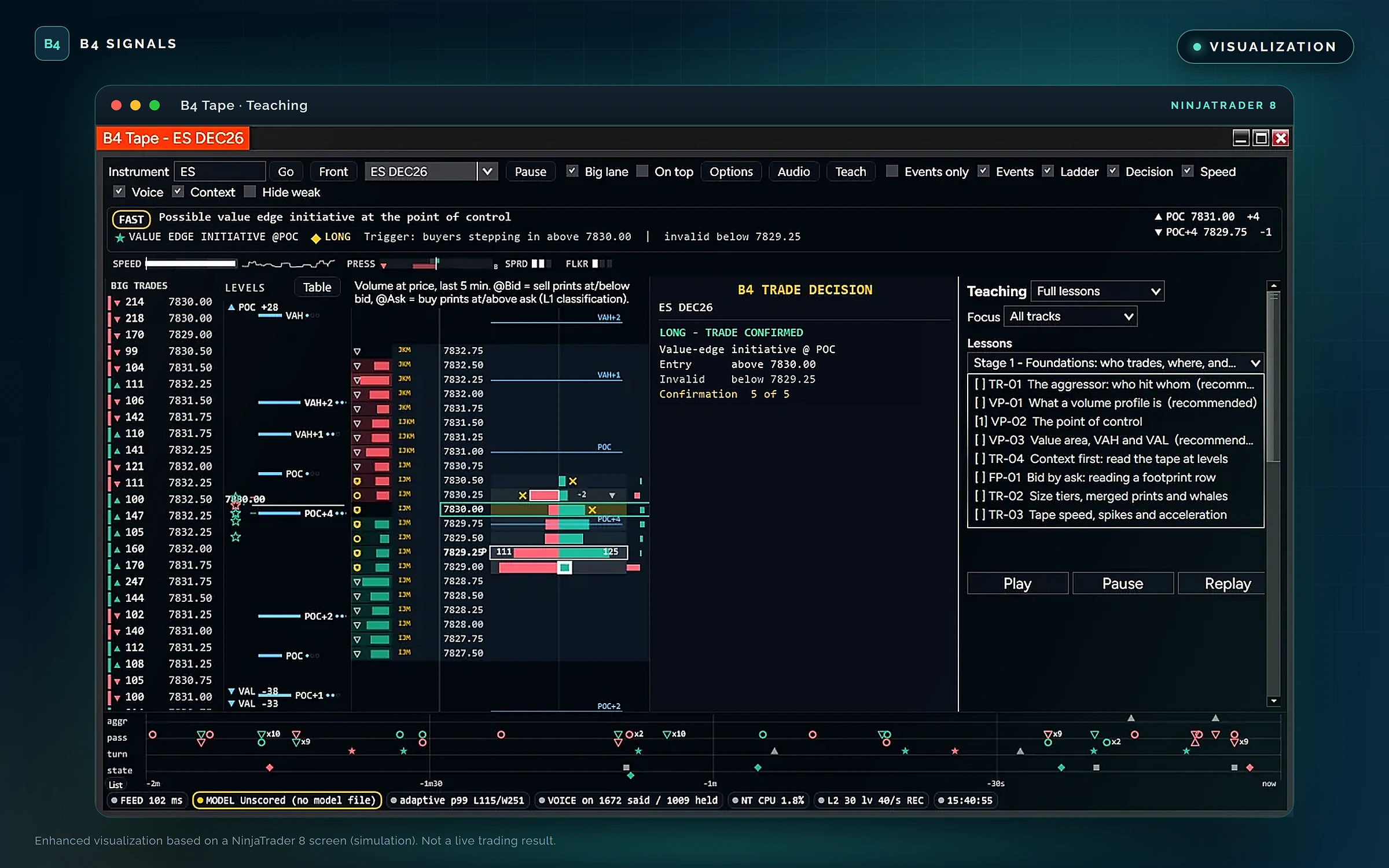Toggle the Ladder checkbox
This screenshot has width=1389, height=868.
click(1048, 171)
